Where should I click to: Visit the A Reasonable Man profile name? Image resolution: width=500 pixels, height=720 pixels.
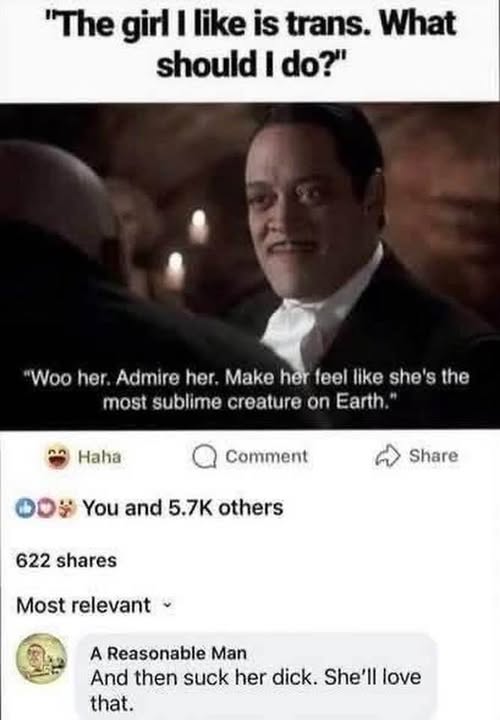pos(168,652)
